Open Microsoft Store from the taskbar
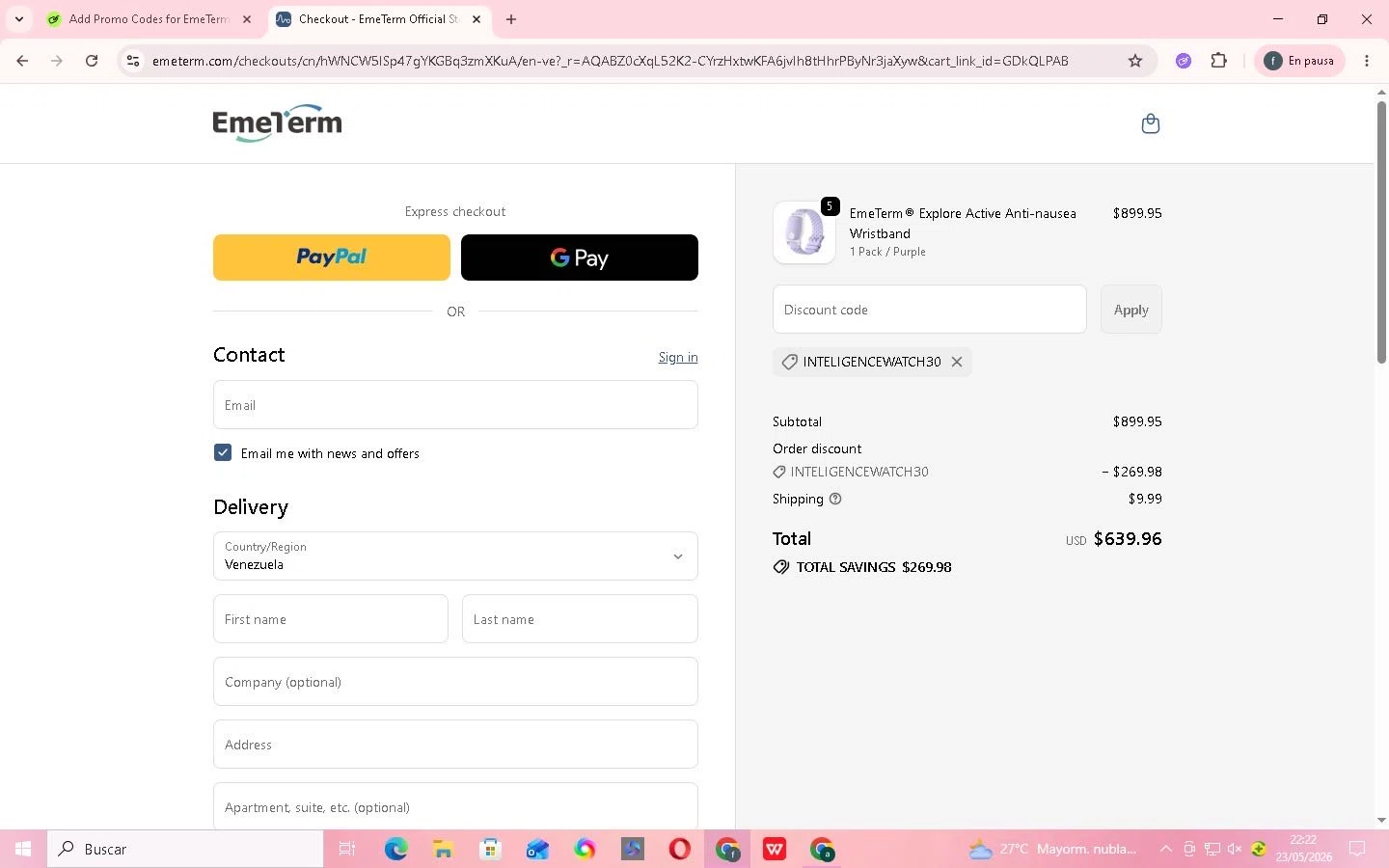The image size is (1389, 868). [x=490, y=849]
